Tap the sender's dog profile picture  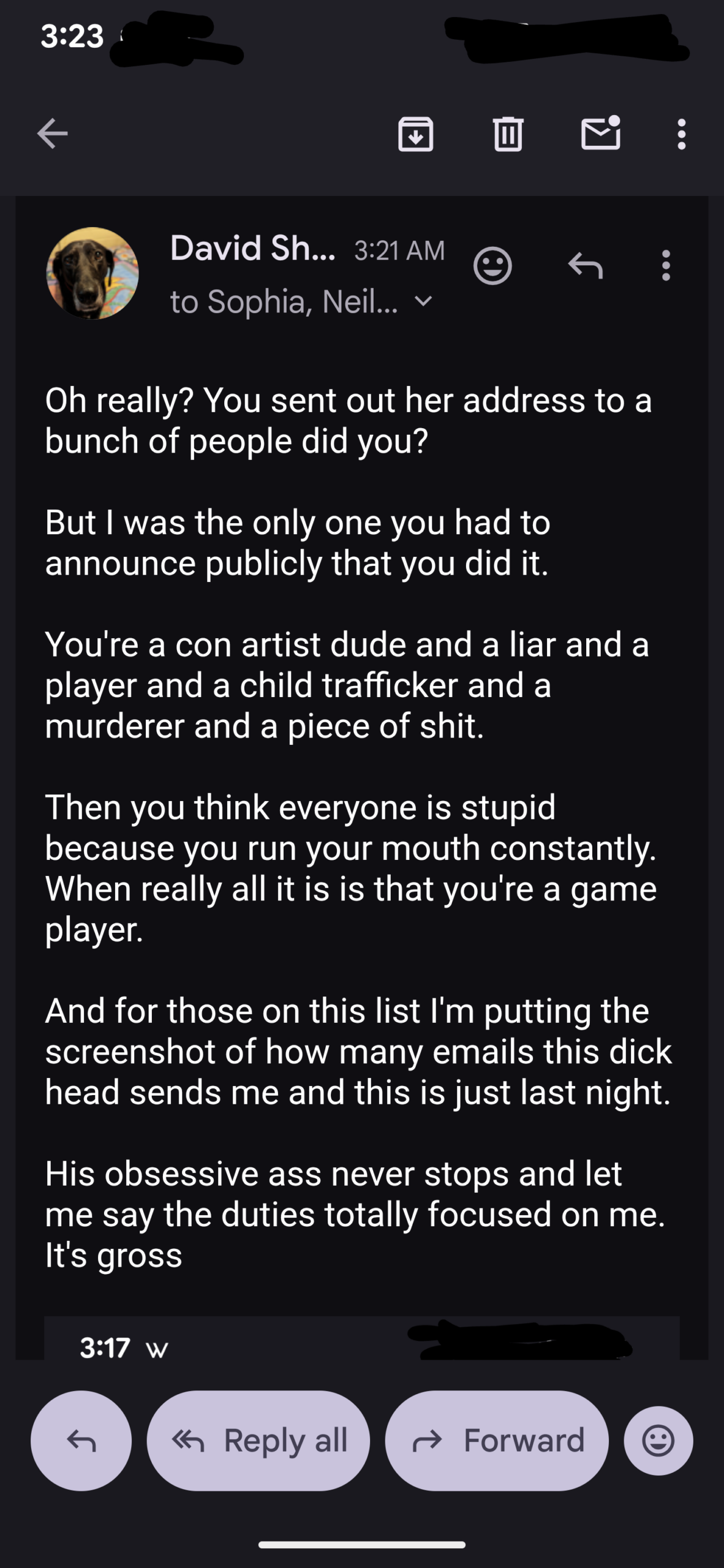click(x=92, y=273)
